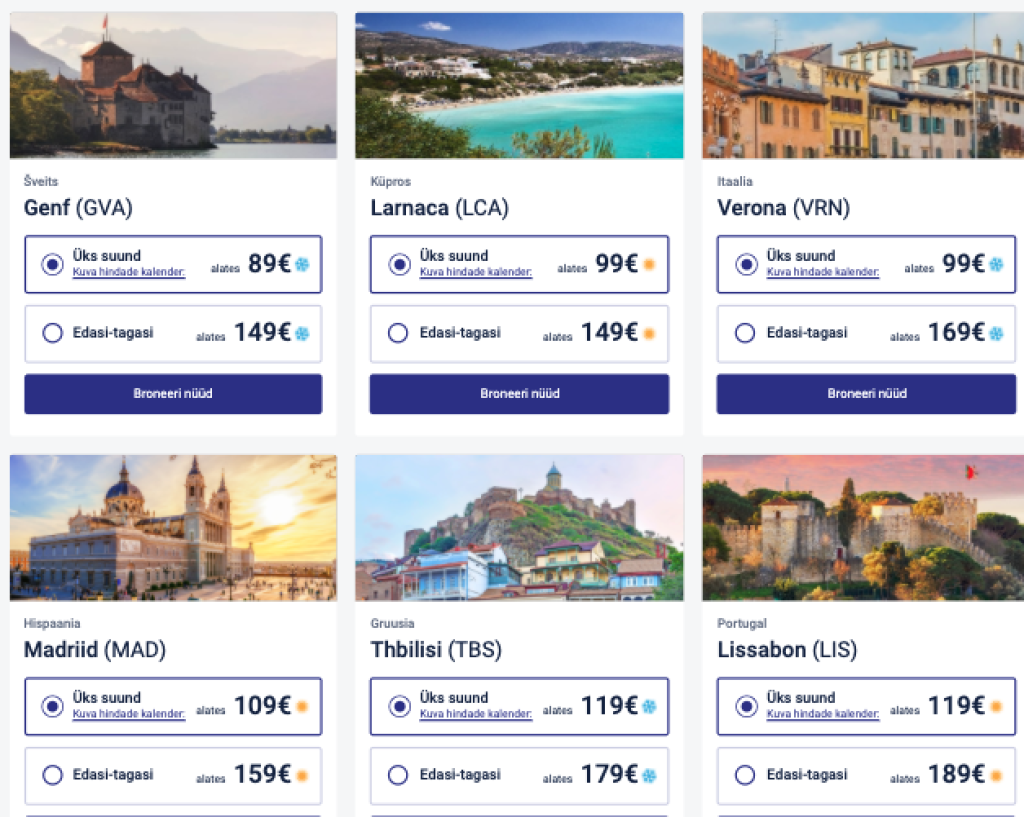Click the sun icon beside Lissabon 189€ price
The width and height of the screenshot is (1024, 817).
[996, 775]
